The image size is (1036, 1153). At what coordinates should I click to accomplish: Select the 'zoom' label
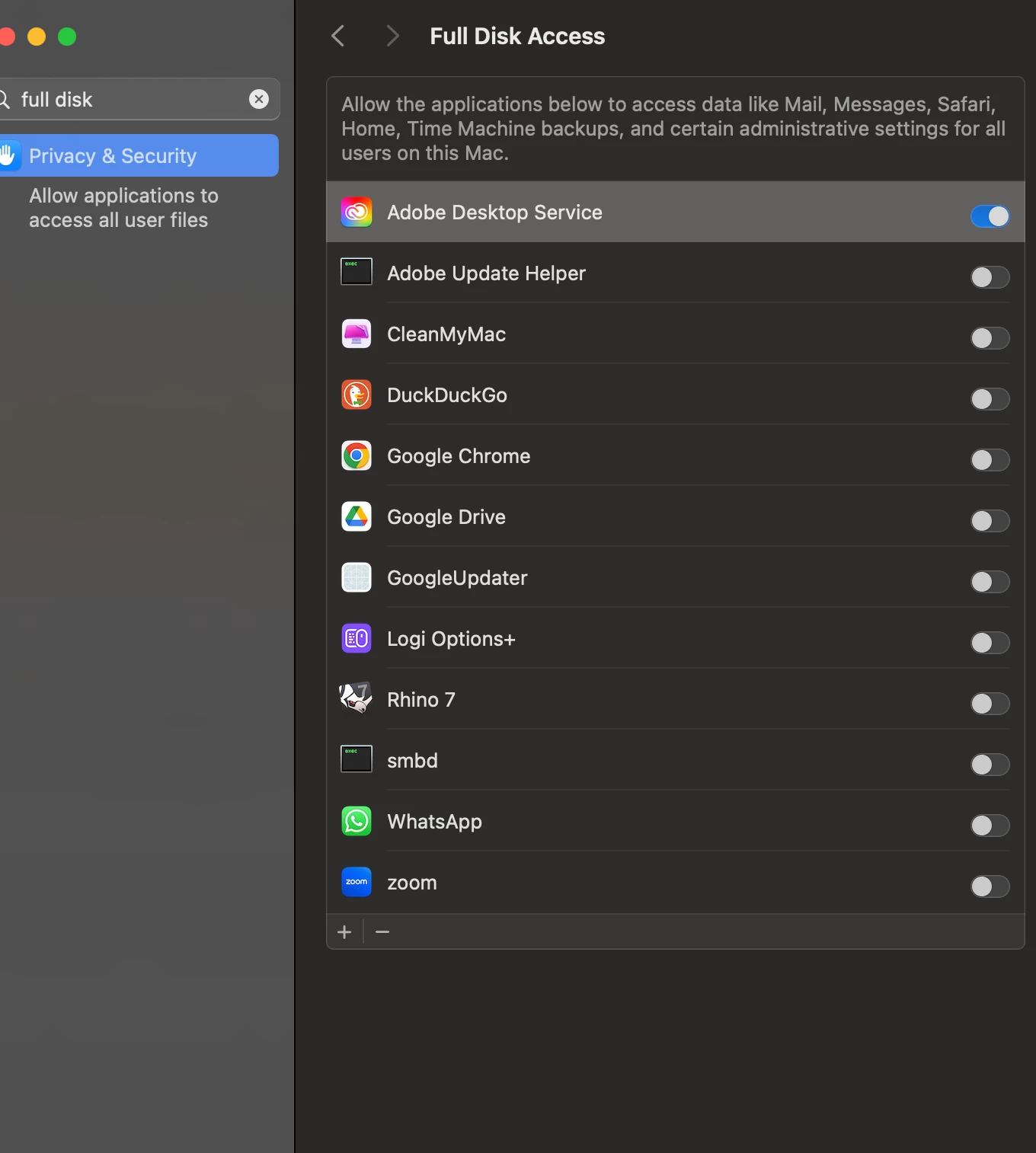tap(412, 883)
